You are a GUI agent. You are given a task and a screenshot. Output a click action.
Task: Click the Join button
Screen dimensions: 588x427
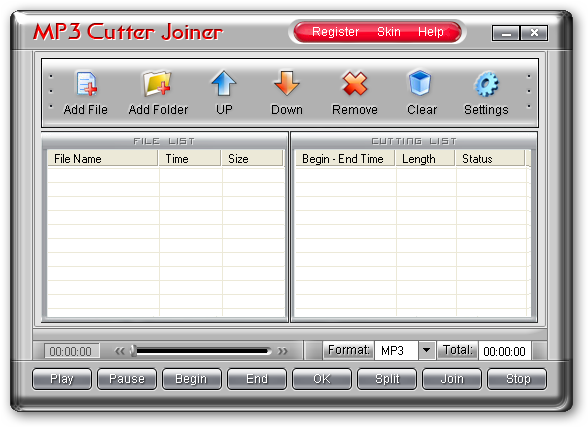click(x=452, y=379)
